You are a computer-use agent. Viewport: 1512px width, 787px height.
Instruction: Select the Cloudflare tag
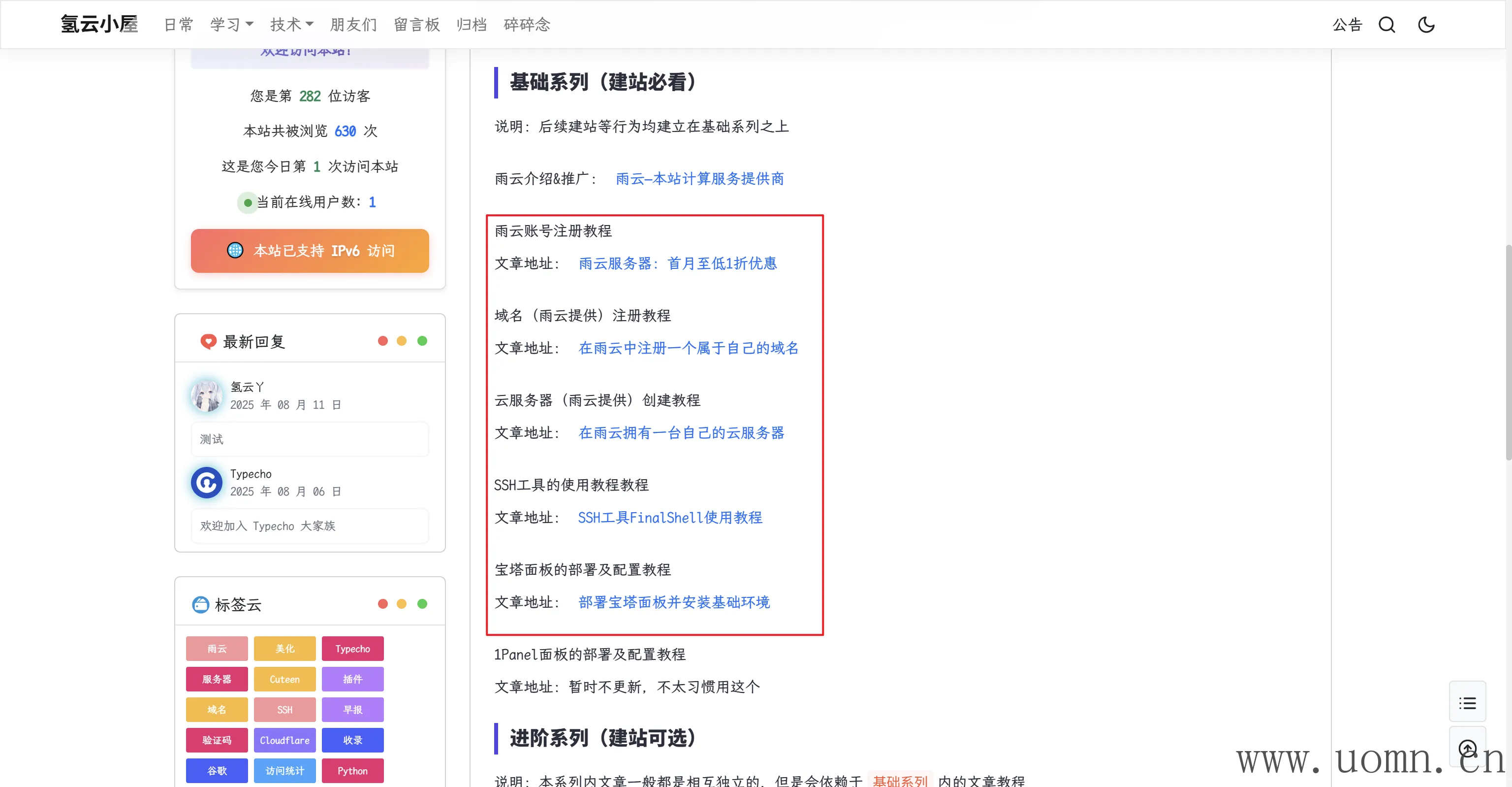284,740
